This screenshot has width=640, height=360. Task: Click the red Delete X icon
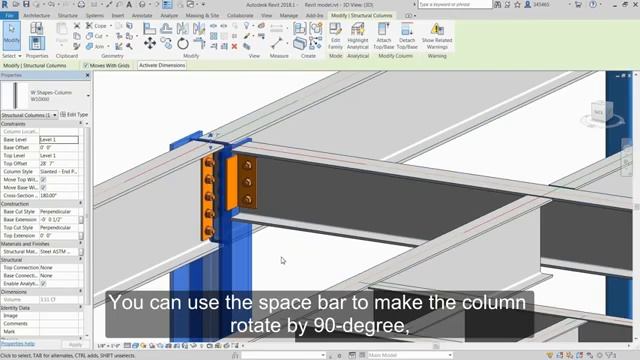click(x=234, y=47)
